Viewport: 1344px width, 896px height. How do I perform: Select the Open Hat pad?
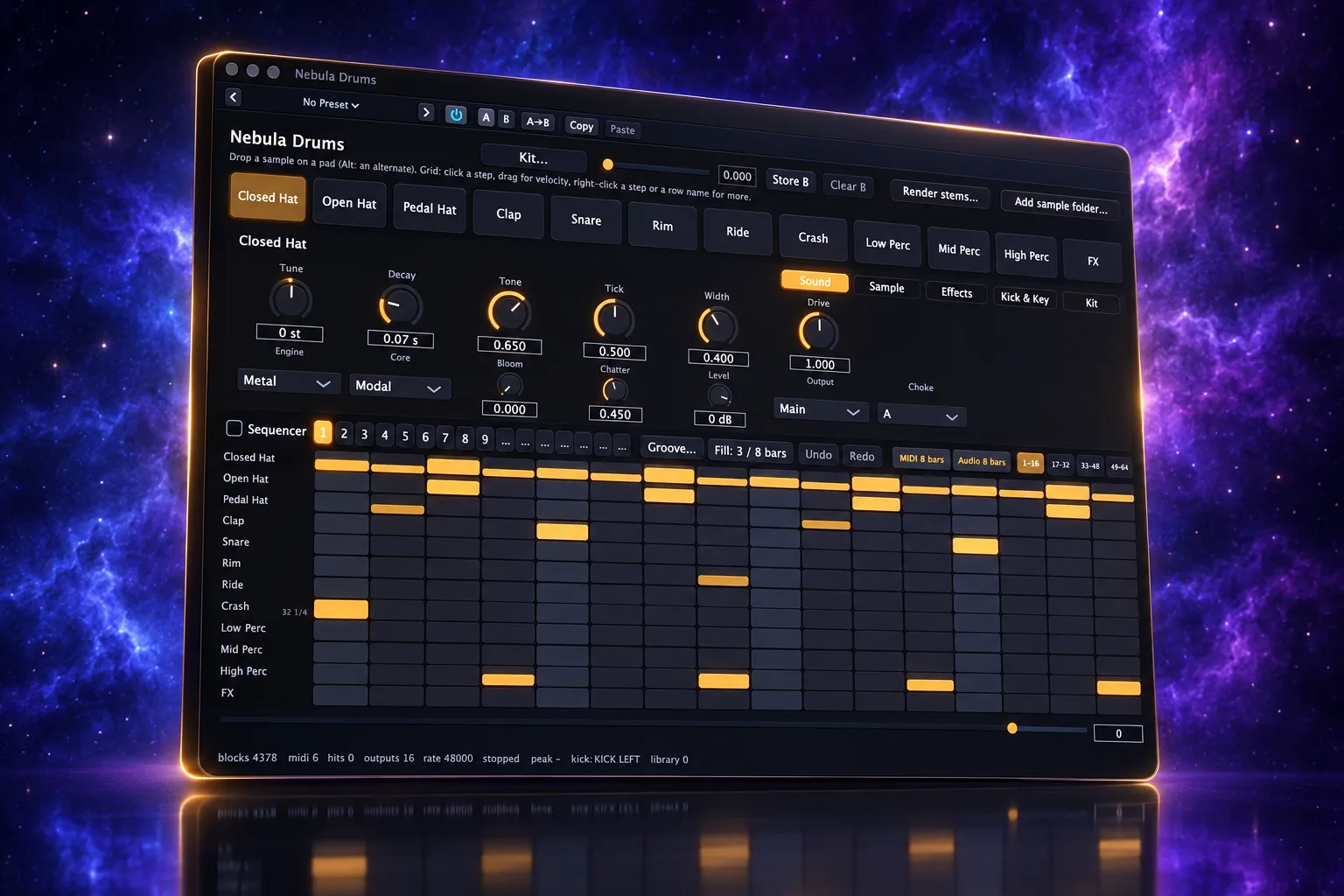[x=348, y=203]
